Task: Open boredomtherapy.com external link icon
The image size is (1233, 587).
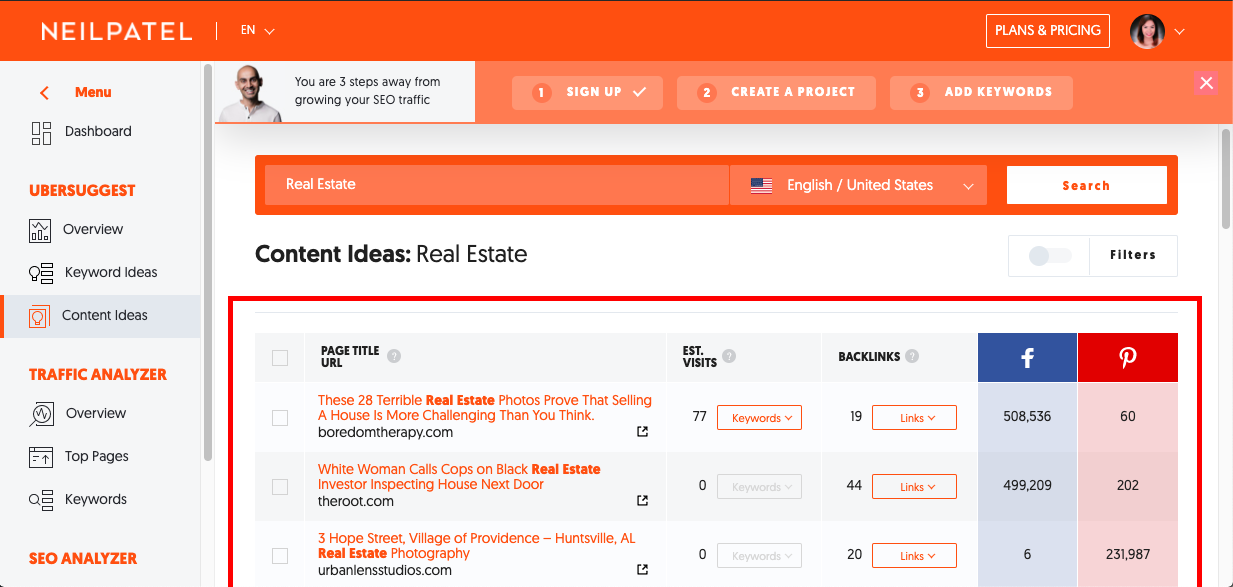Action: pos(642,432)
